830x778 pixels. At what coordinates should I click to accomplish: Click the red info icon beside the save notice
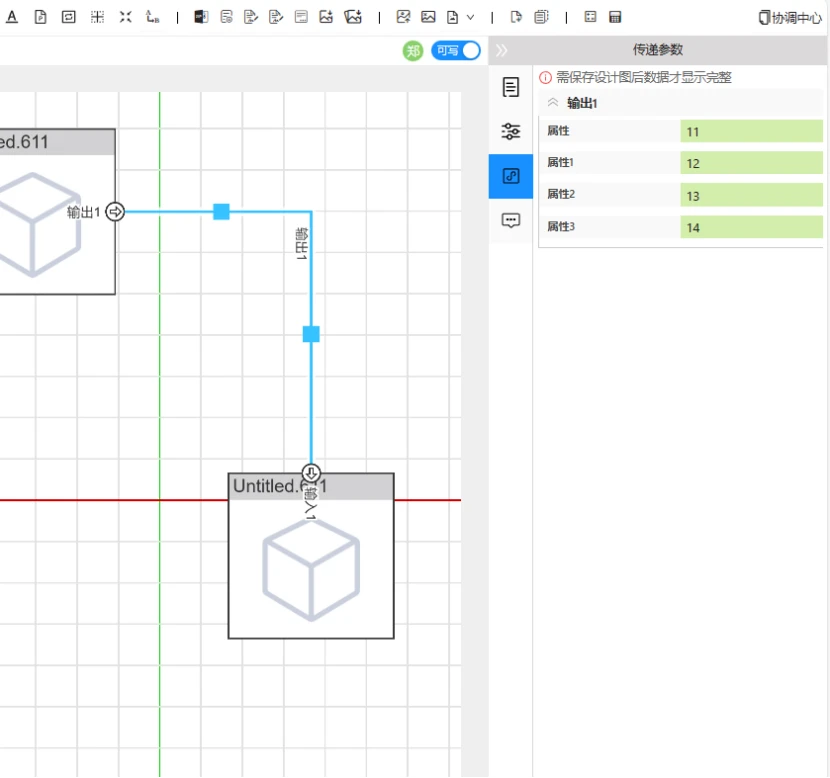pyautogui.click(x=545, y=78)
